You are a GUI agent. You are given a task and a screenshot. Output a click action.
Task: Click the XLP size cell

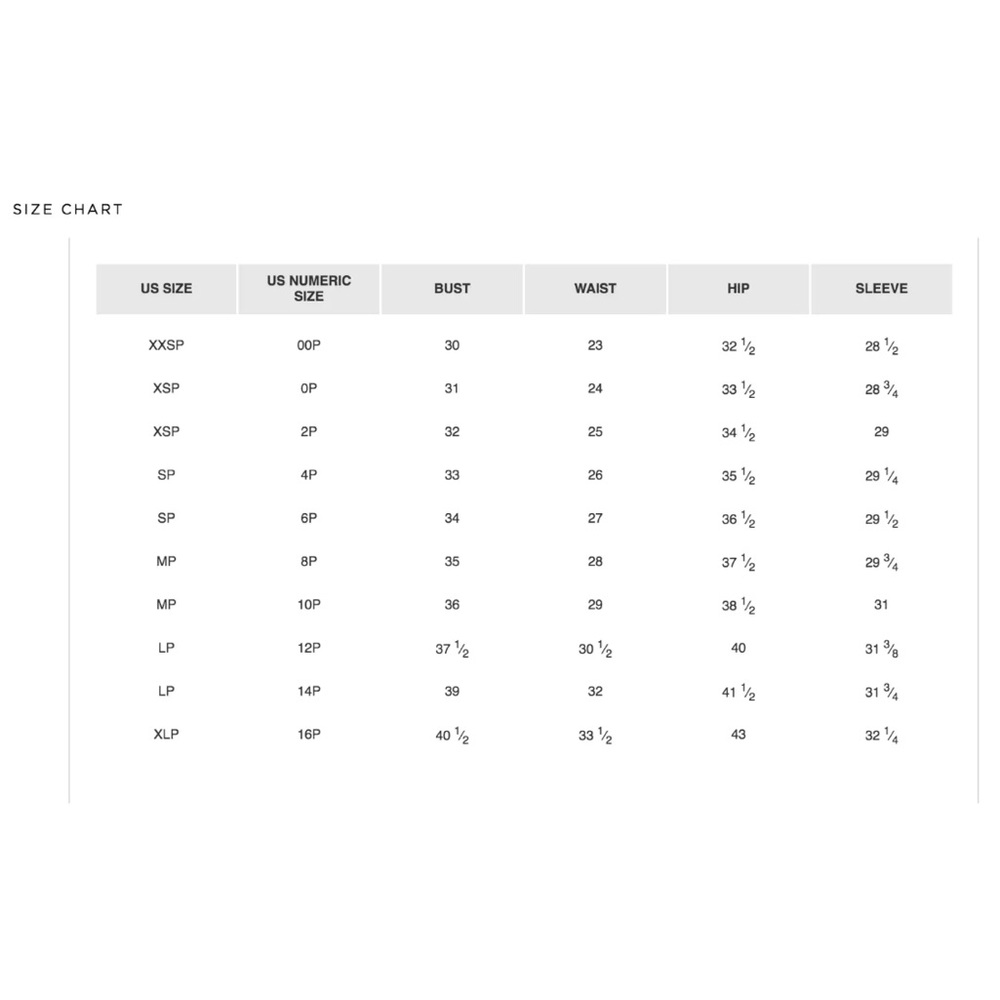click(x=166, y=735)
